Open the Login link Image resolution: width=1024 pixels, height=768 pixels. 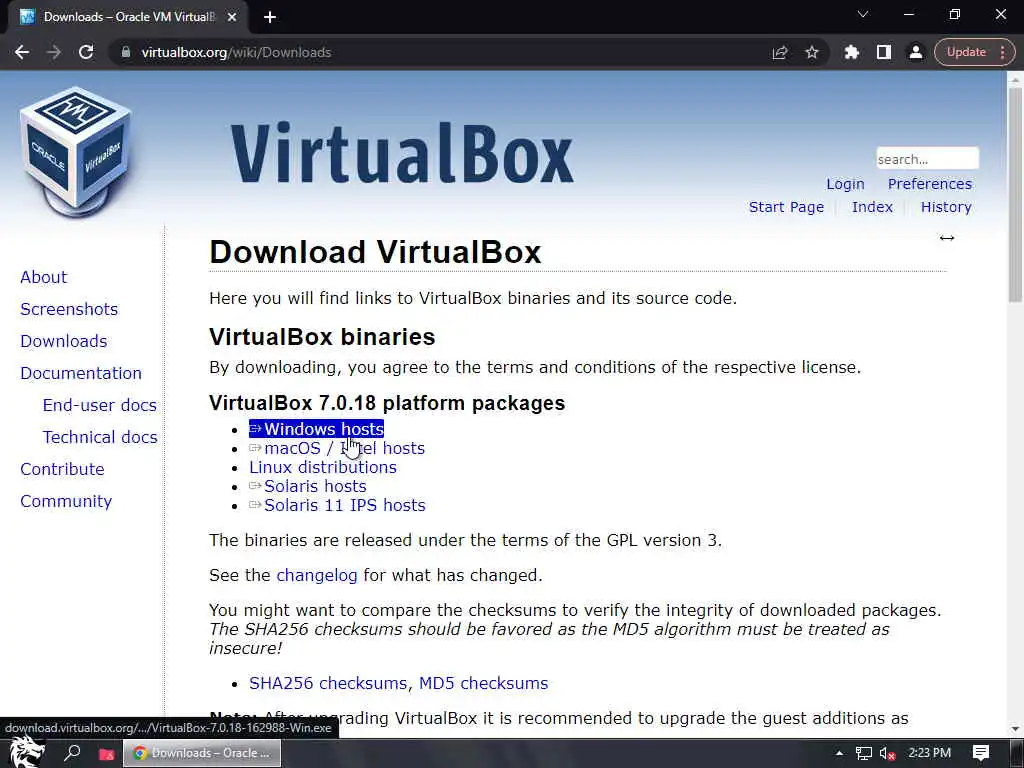pyautogui.click(x=845, y=184)
